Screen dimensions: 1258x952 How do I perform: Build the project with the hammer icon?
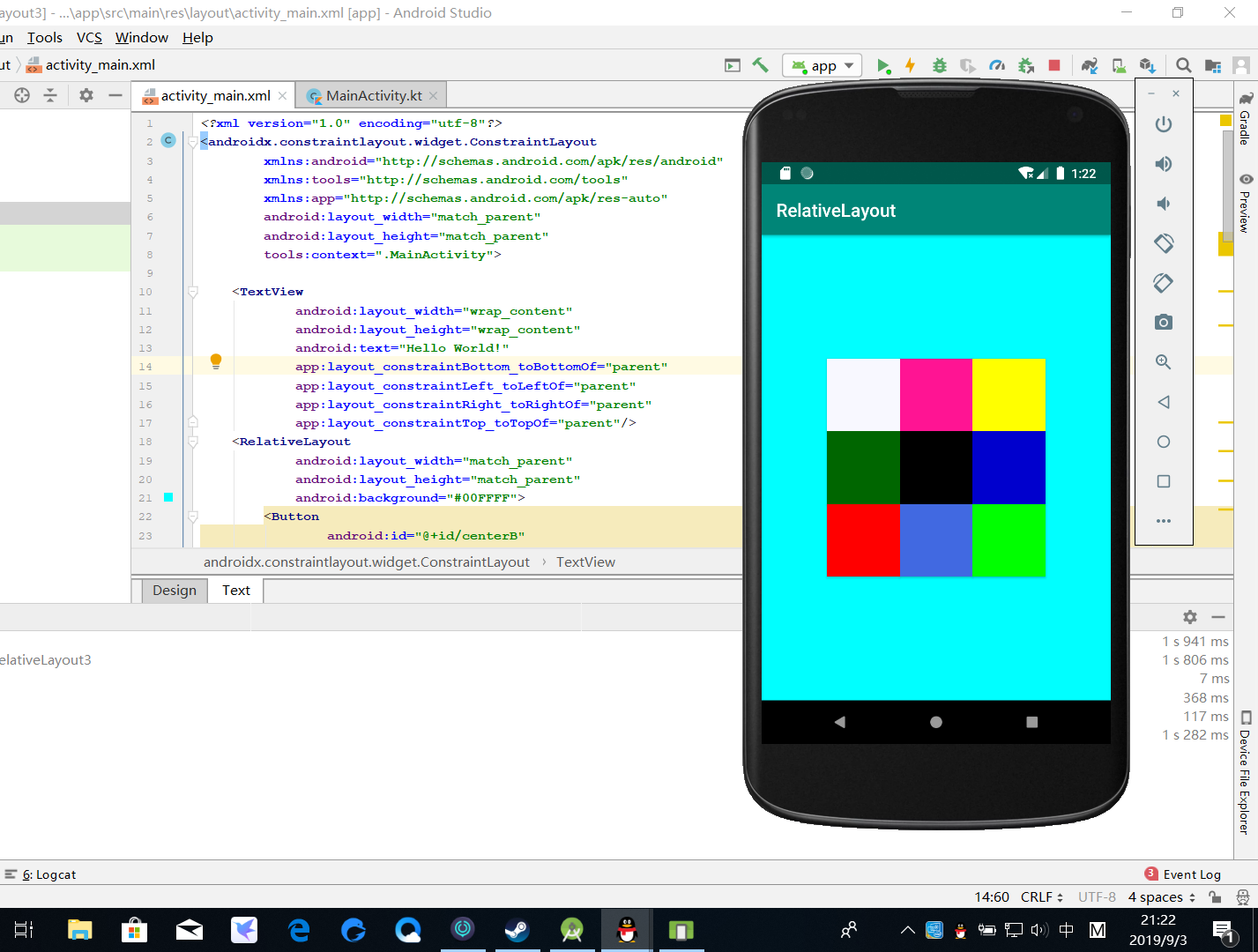click(x=760, y=65)
